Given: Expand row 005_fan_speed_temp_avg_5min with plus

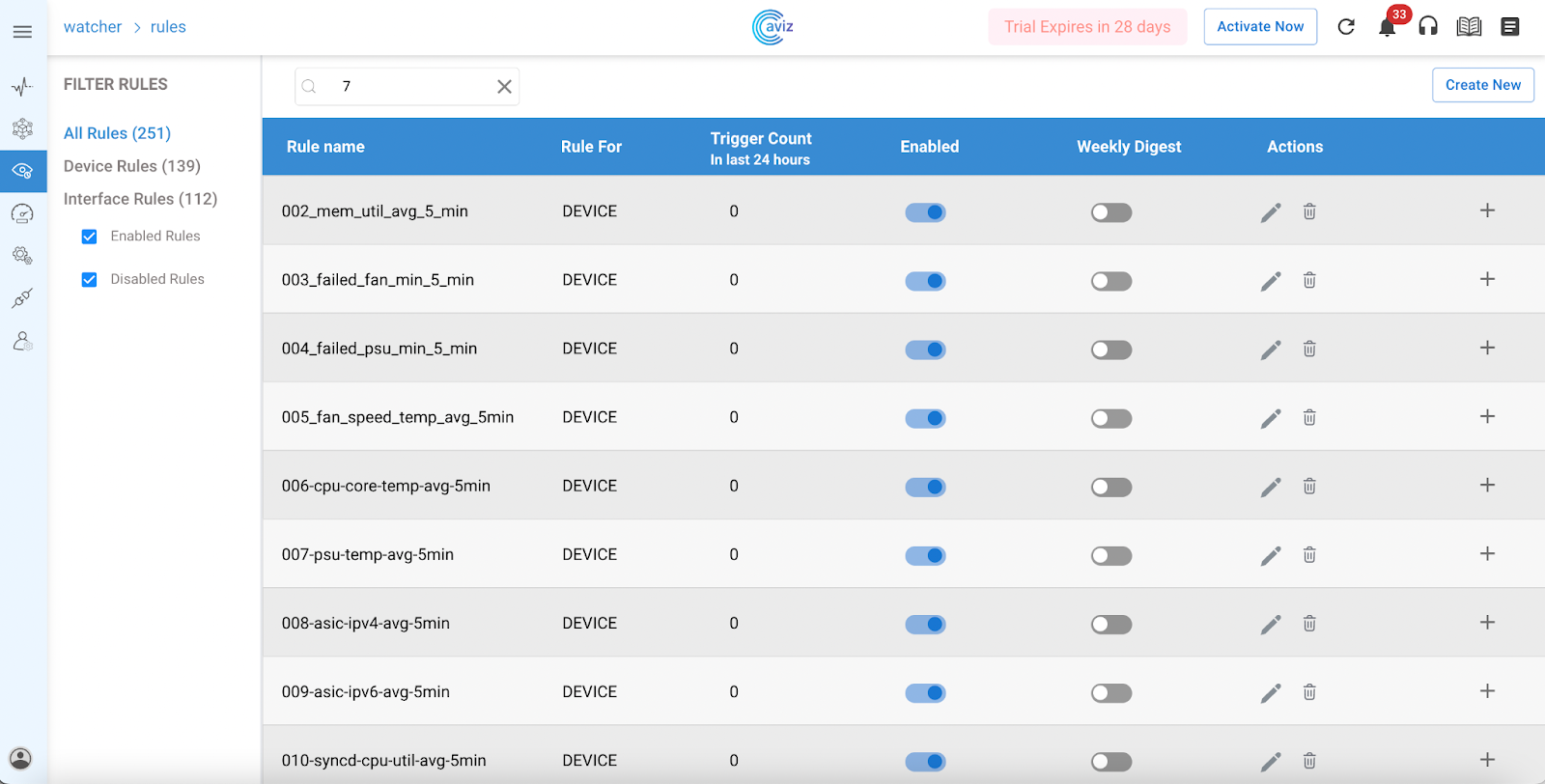Looking at the screenshot, I should point(1487,416).
